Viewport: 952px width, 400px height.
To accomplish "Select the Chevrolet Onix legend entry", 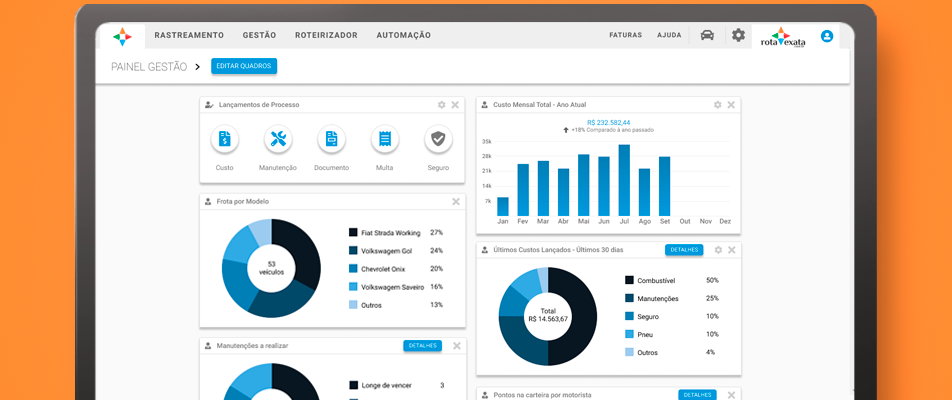I will pyautogui.click(x=396, y=269).
